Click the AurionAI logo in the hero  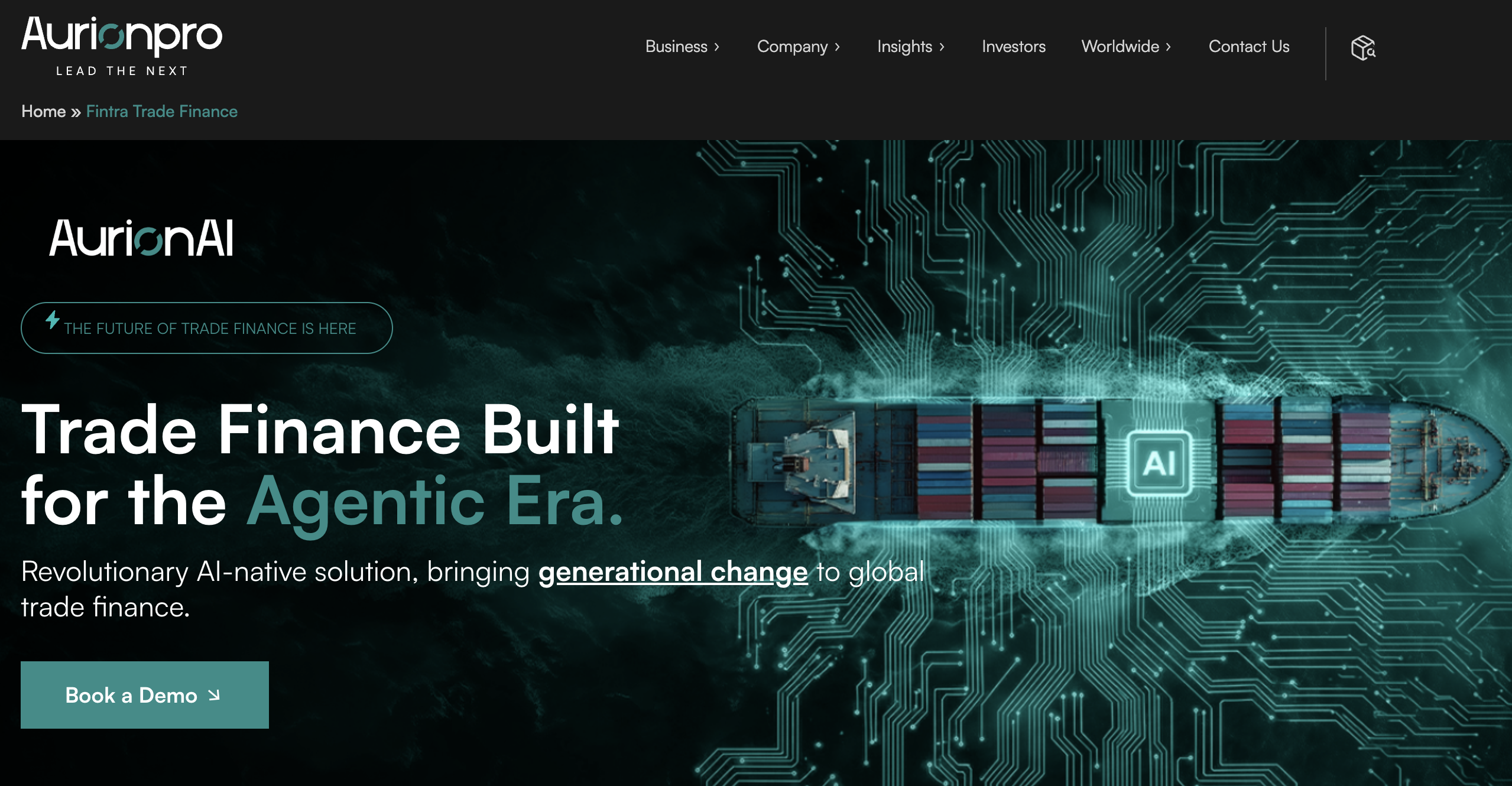tap(141, 238)
